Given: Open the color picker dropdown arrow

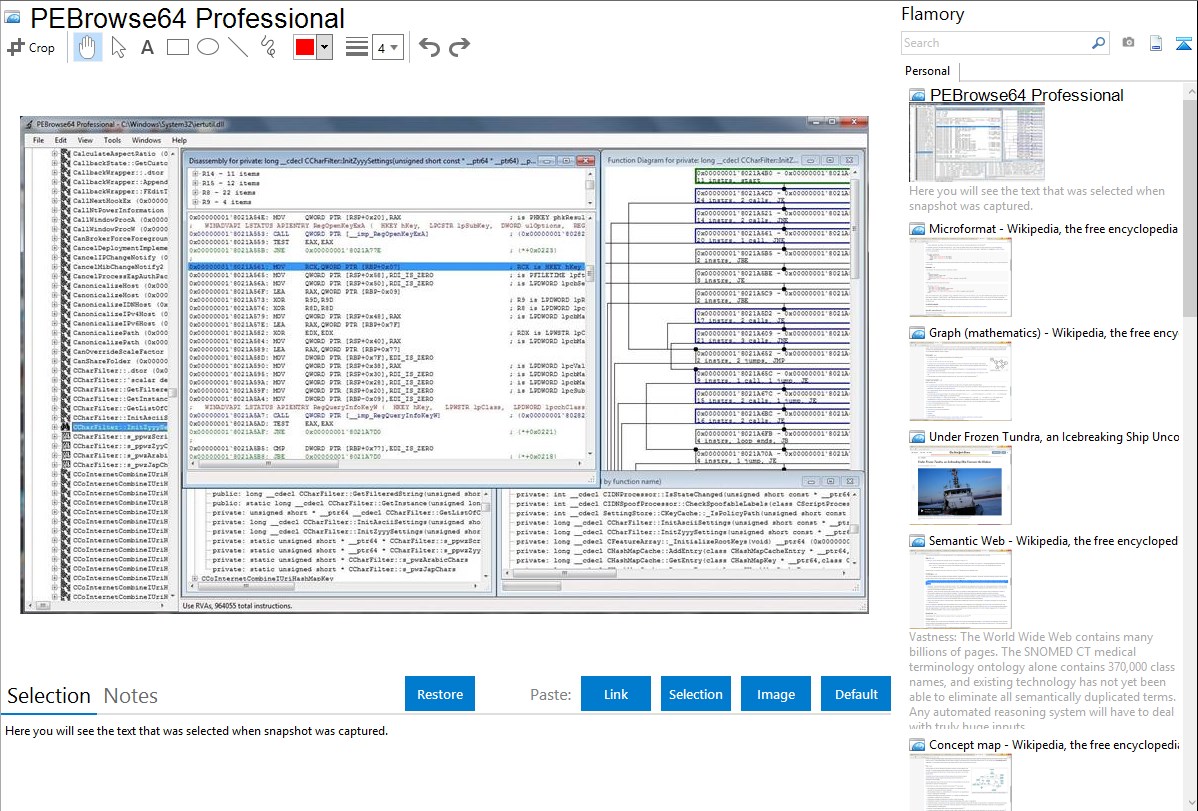Looking at the screenshot, I should (325, 47).
